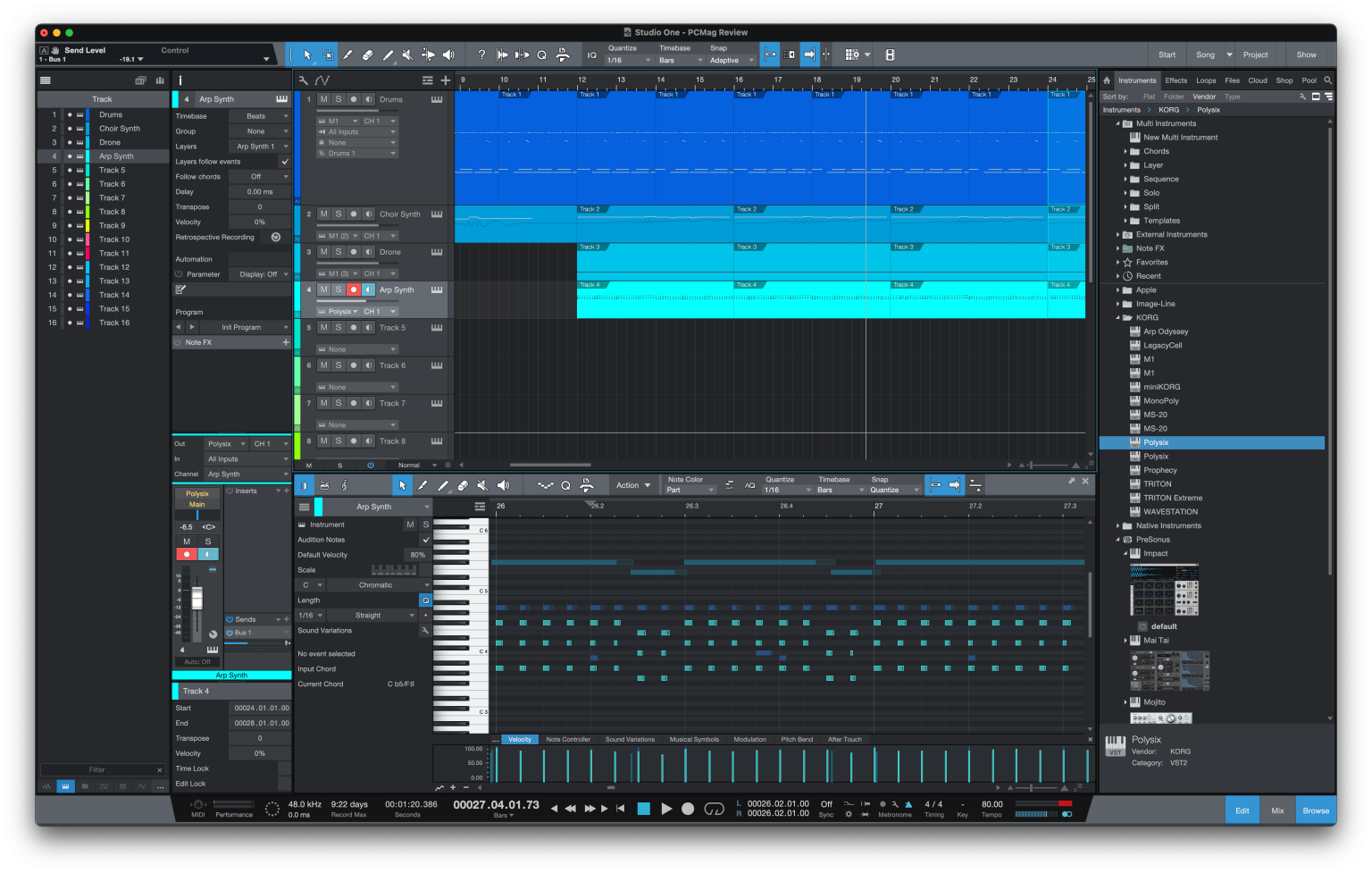Select the Mute tool in top toolbar

pos(408,55)
